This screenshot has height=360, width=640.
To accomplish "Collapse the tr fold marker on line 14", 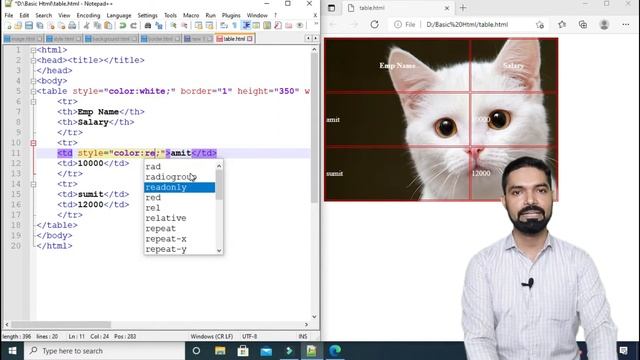I will click(x=33, y=184).
